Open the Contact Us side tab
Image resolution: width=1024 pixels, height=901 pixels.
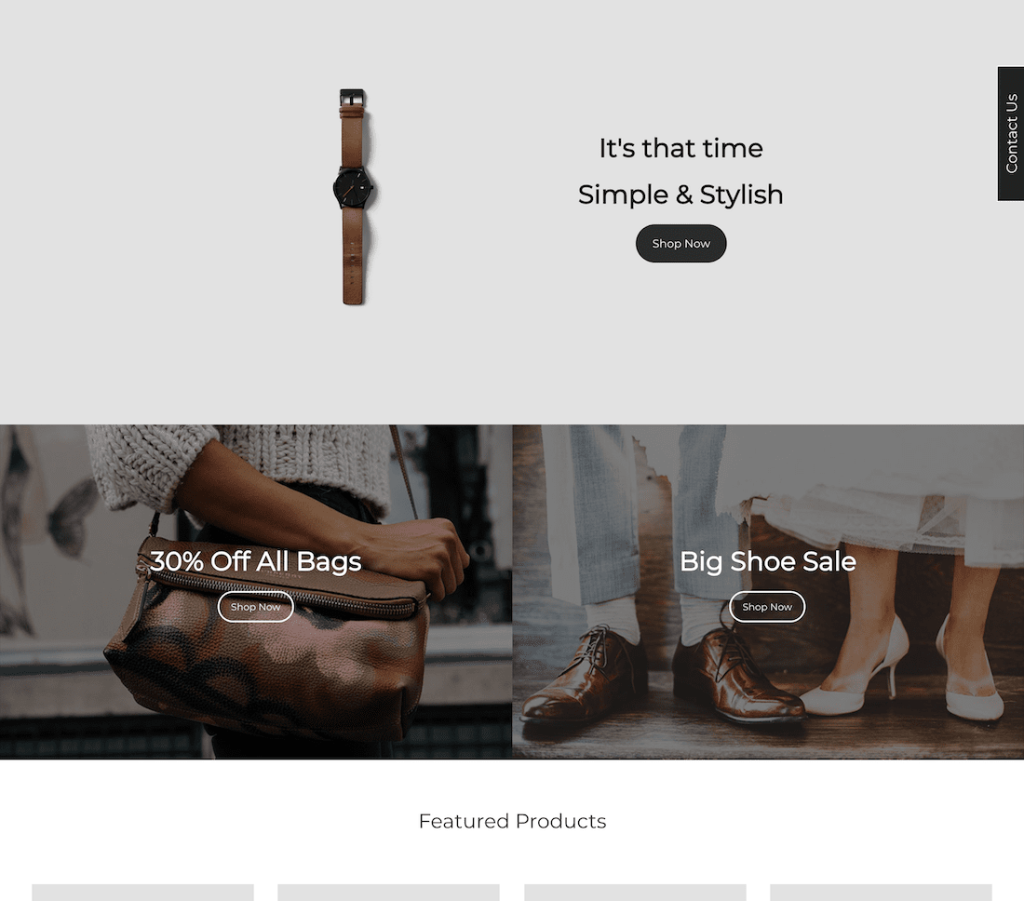pyautogui.click(x=1011, y=134)
